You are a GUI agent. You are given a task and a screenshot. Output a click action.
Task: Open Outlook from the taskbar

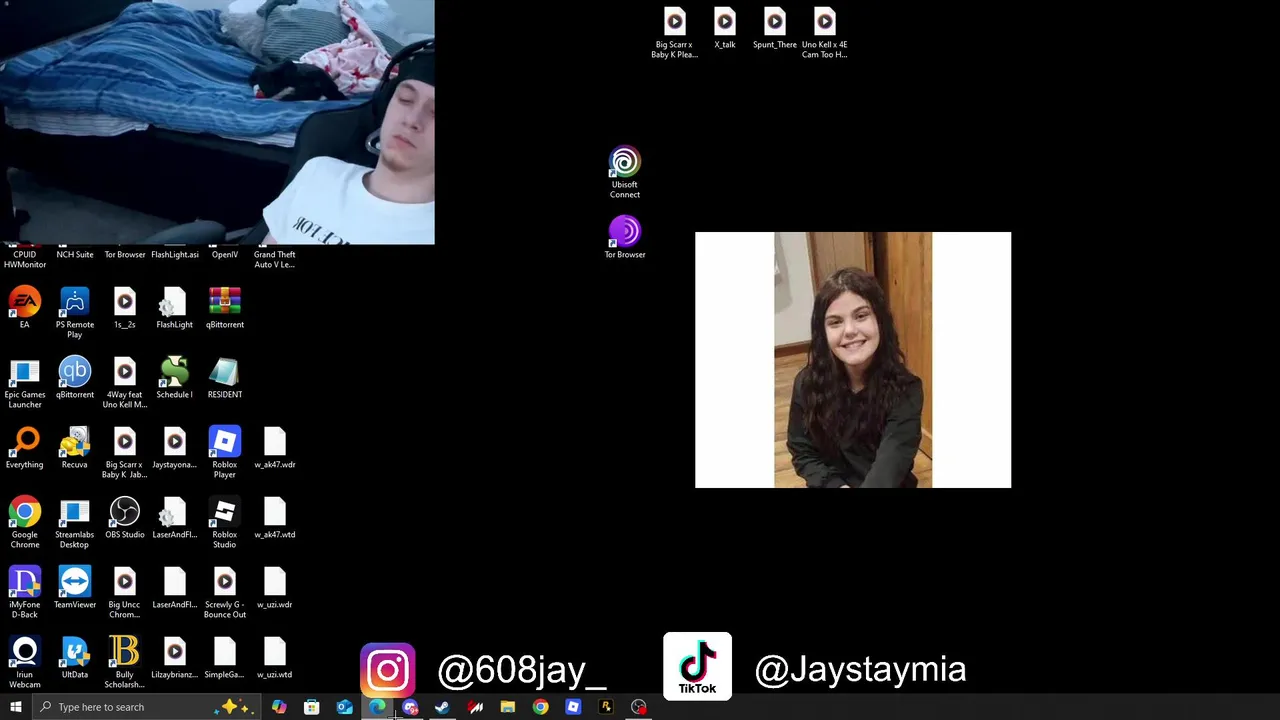tap(345, 707)
